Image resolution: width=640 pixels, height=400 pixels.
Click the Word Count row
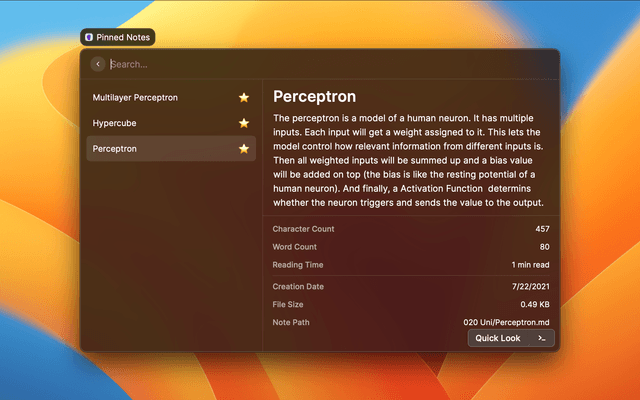pyautogui.click(x=410, y=247)
